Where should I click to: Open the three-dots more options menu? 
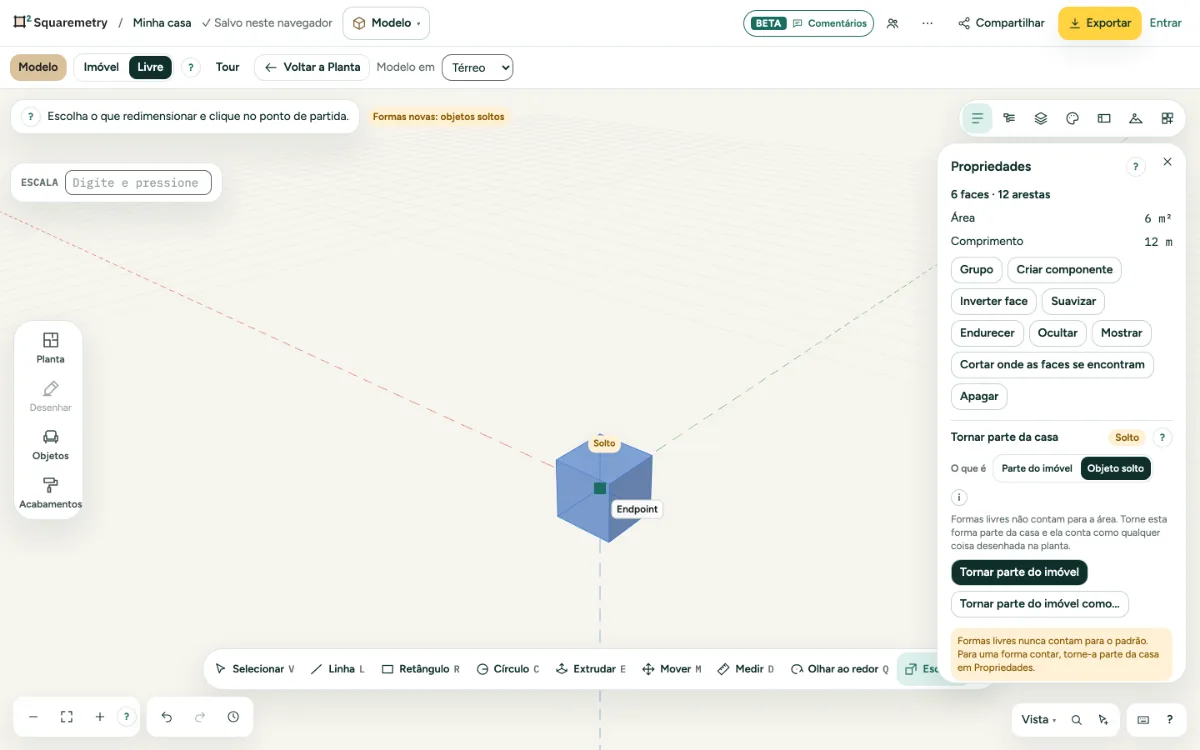tap(928, 23)
